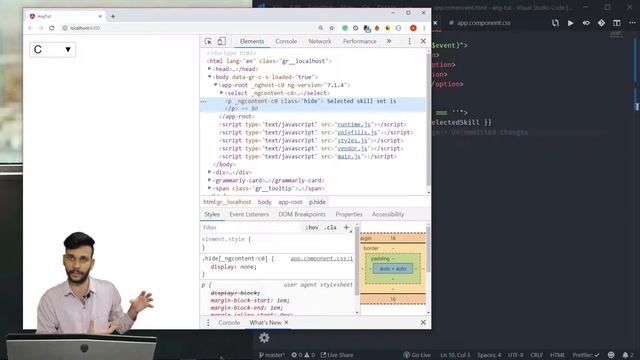Toggle the :hov element state button

[x=312, y=227]
